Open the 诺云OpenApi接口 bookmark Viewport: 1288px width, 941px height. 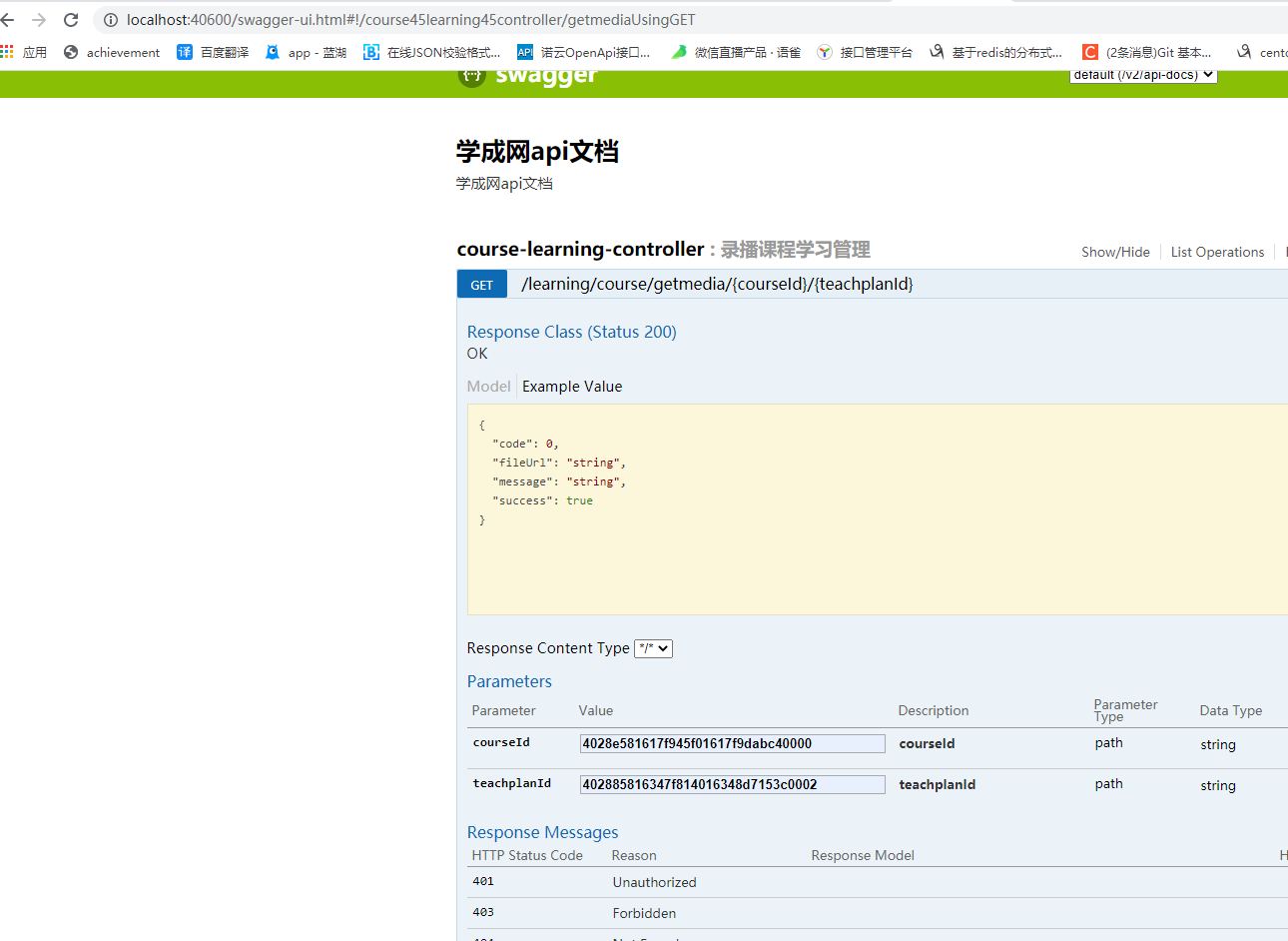coord(584,52)
